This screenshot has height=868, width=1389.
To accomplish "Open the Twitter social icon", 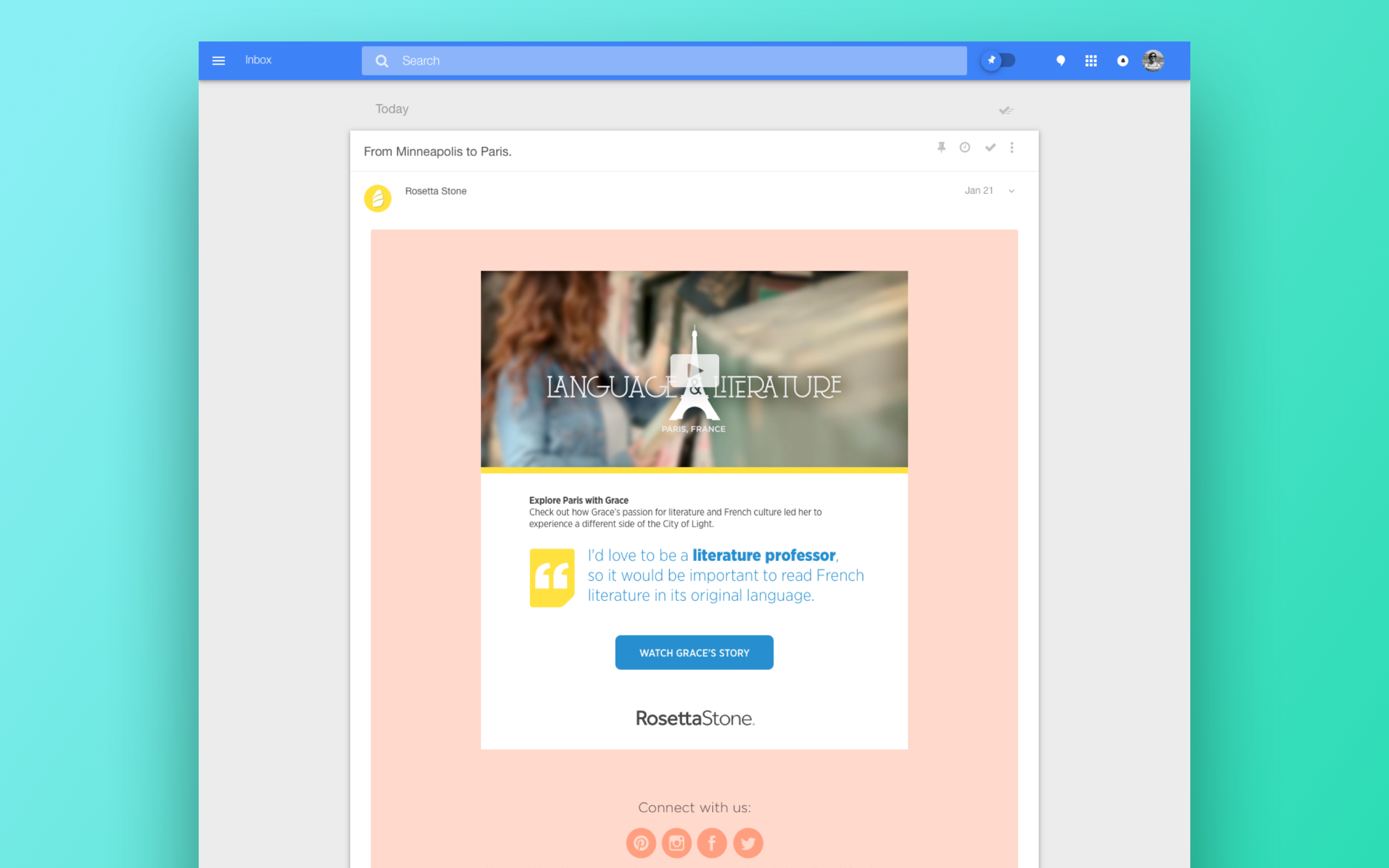I will point(748,843).
